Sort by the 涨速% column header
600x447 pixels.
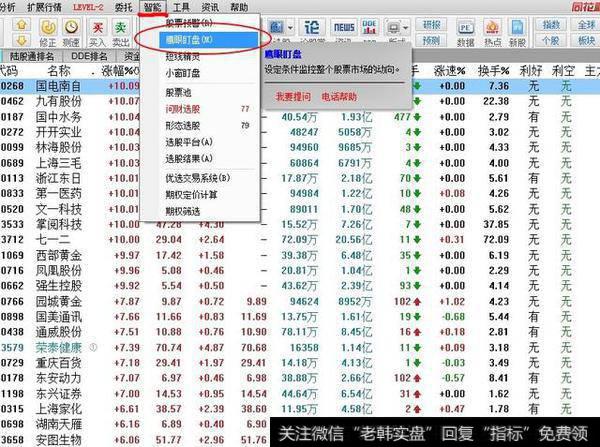point(449,71)
